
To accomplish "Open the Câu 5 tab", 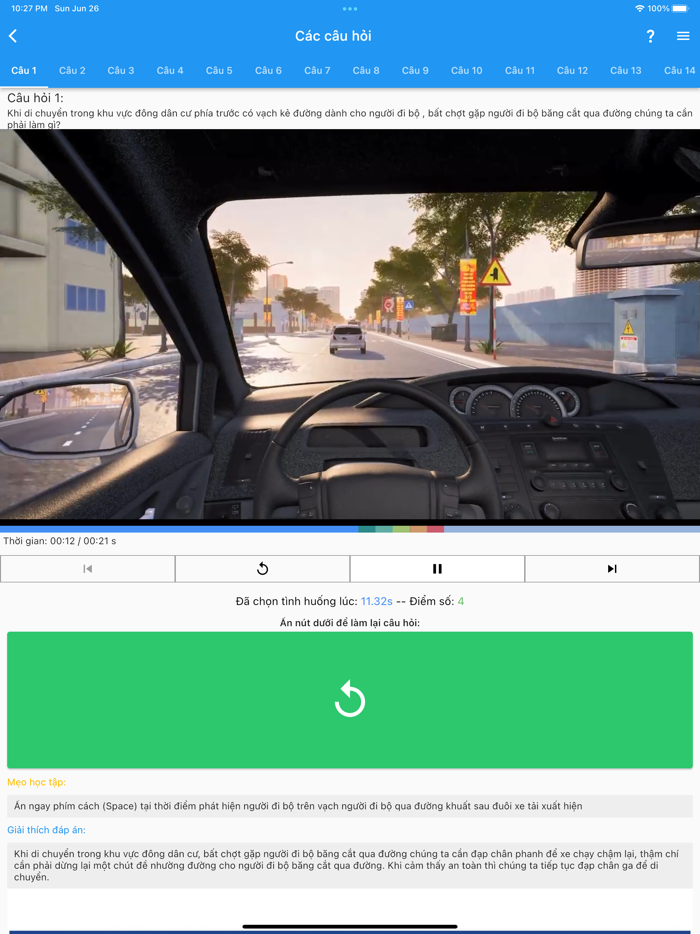I will coord(219,71).
